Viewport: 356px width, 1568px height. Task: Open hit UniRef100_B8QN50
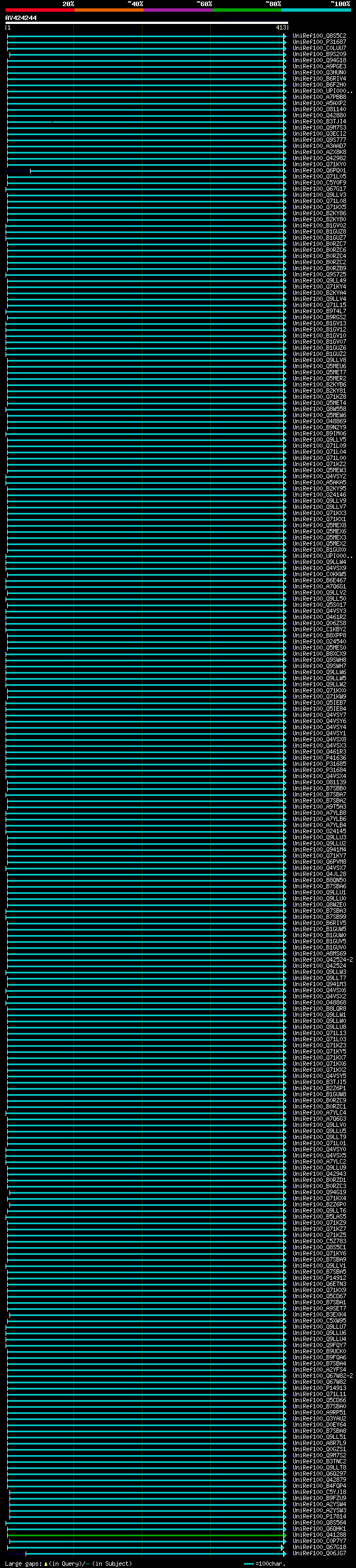[319, 880]
